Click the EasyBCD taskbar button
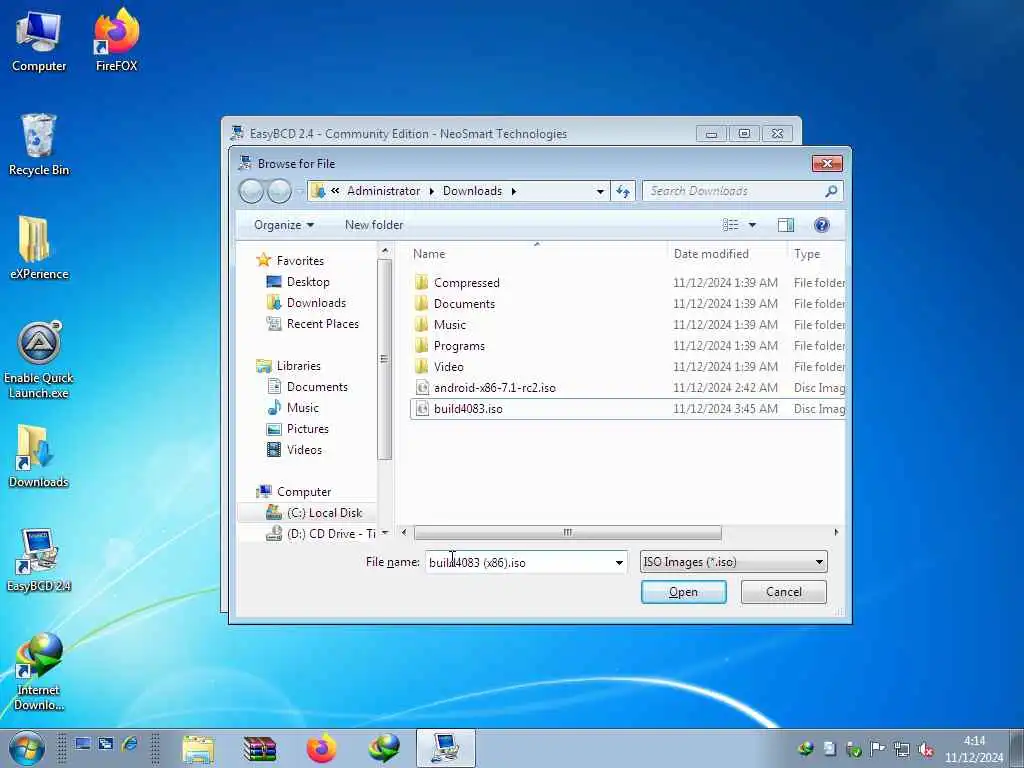The height and width of the screenshot is (768, 1024). [x=445, y=748]
